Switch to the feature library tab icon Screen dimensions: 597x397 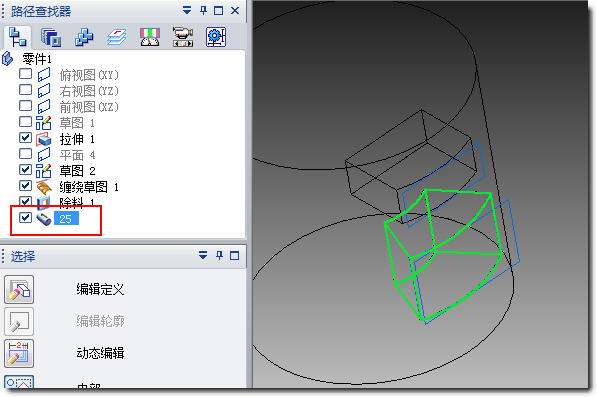pos(51,37)
